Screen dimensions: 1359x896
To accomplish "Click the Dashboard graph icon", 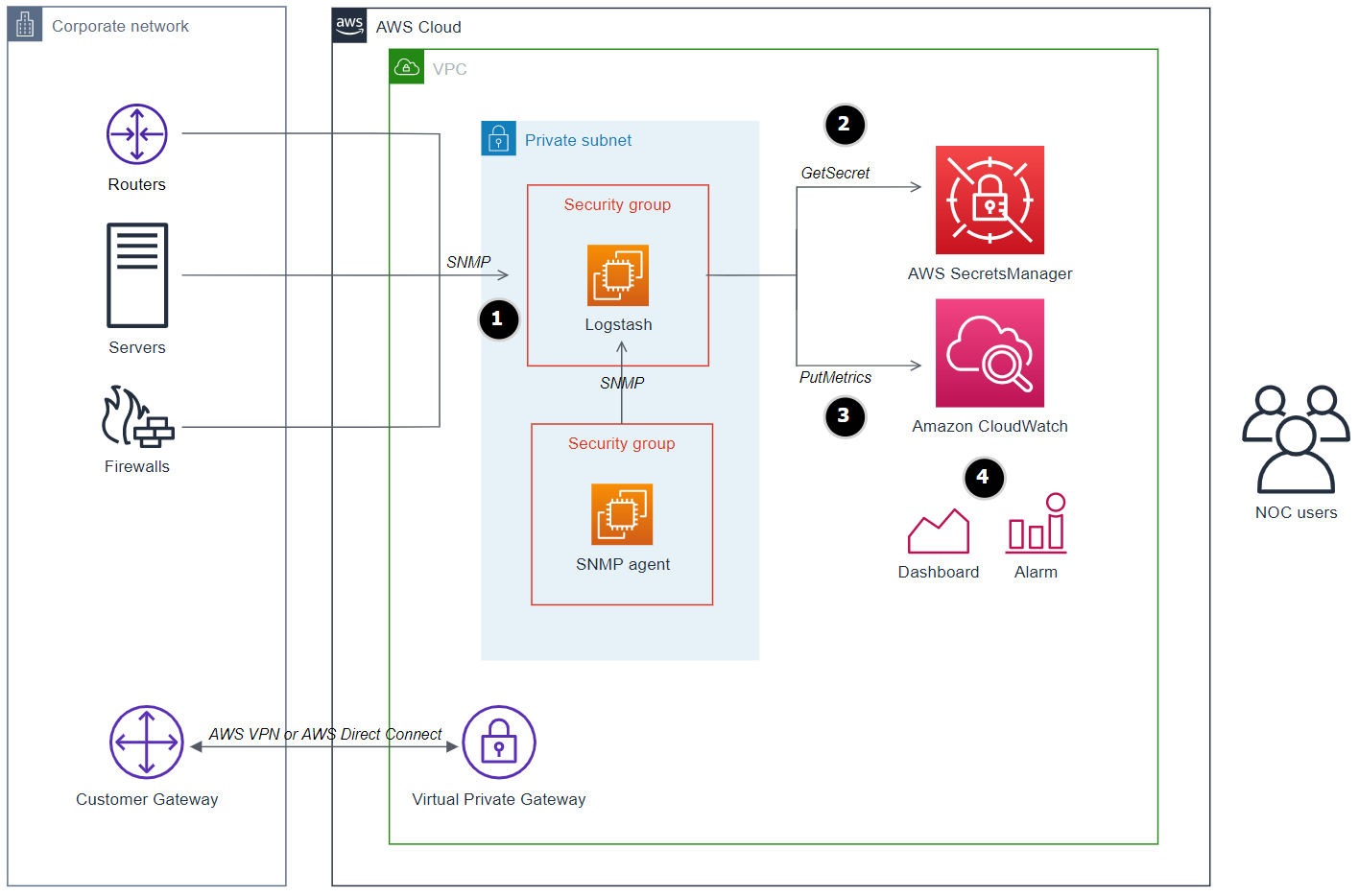I will coord(938,529).
